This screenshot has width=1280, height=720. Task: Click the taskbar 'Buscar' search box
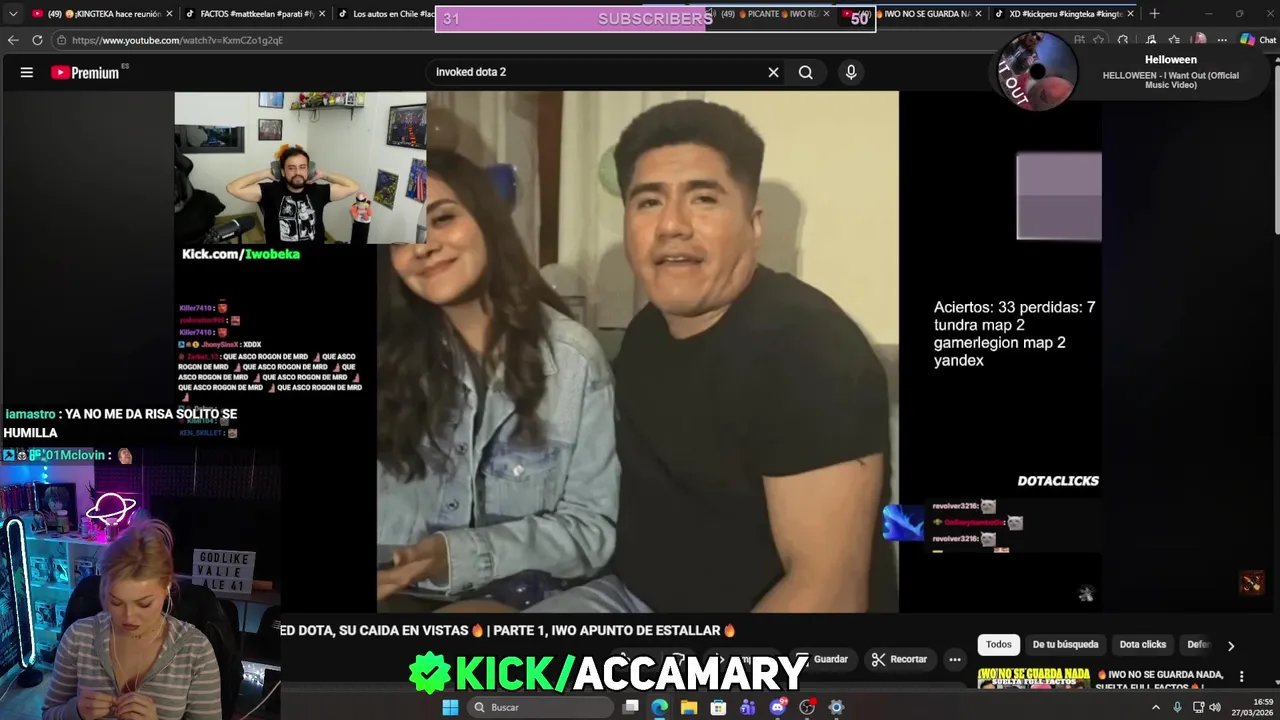click(x=540, y=707)
